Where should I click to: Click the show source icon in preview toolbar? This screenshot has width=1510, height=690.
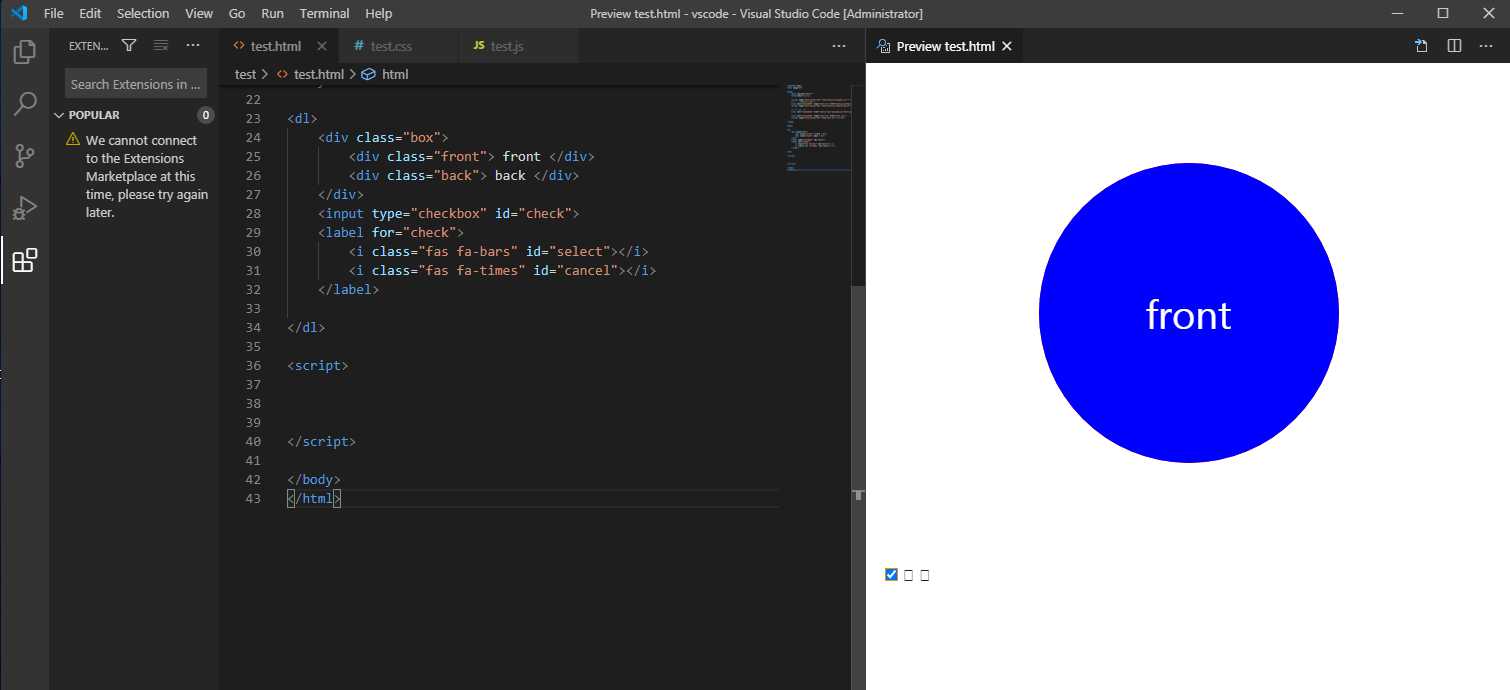coord(1421,46)
